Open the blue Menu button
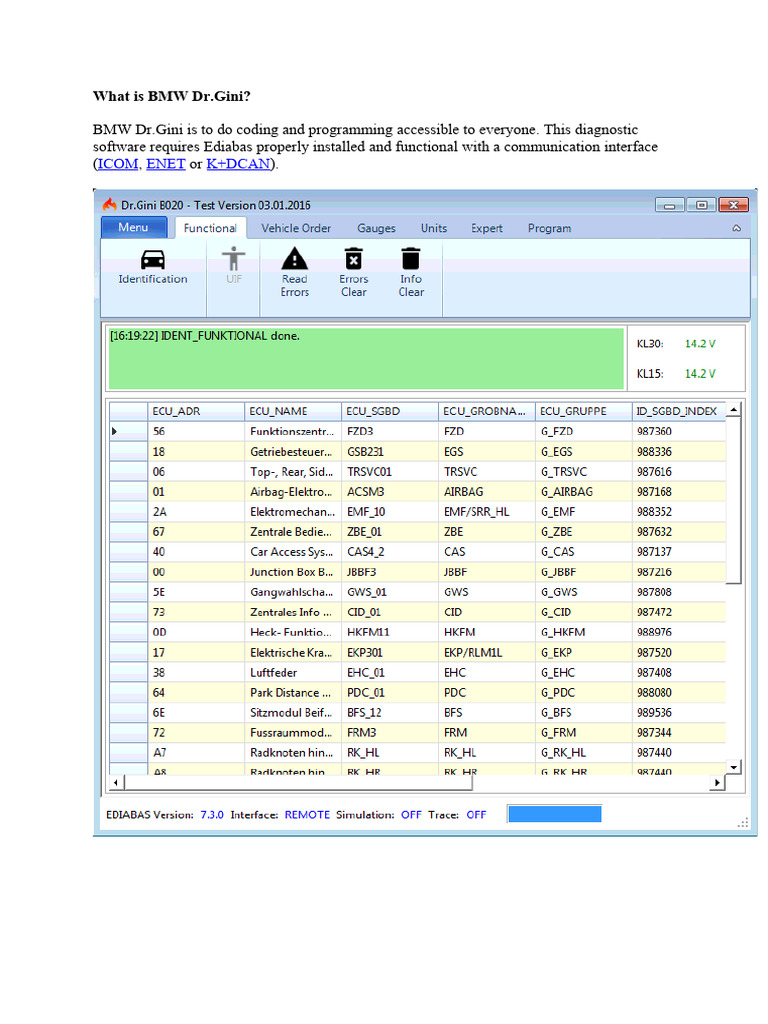Image resolution: width=768 pixels, height=1024 pixels. [x=133, y=228]
